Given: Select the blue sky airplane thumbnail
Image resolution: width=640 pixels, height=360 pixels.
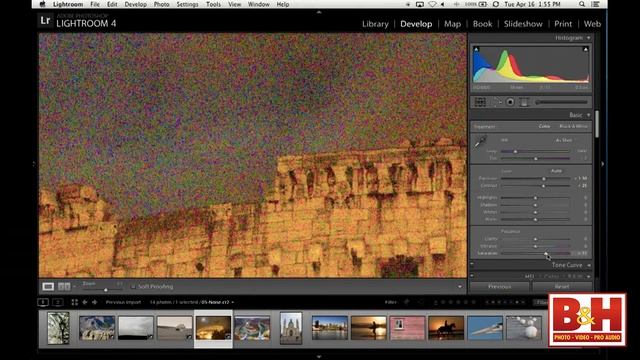Looking at the screenshot, I should [x=485, y=328].
